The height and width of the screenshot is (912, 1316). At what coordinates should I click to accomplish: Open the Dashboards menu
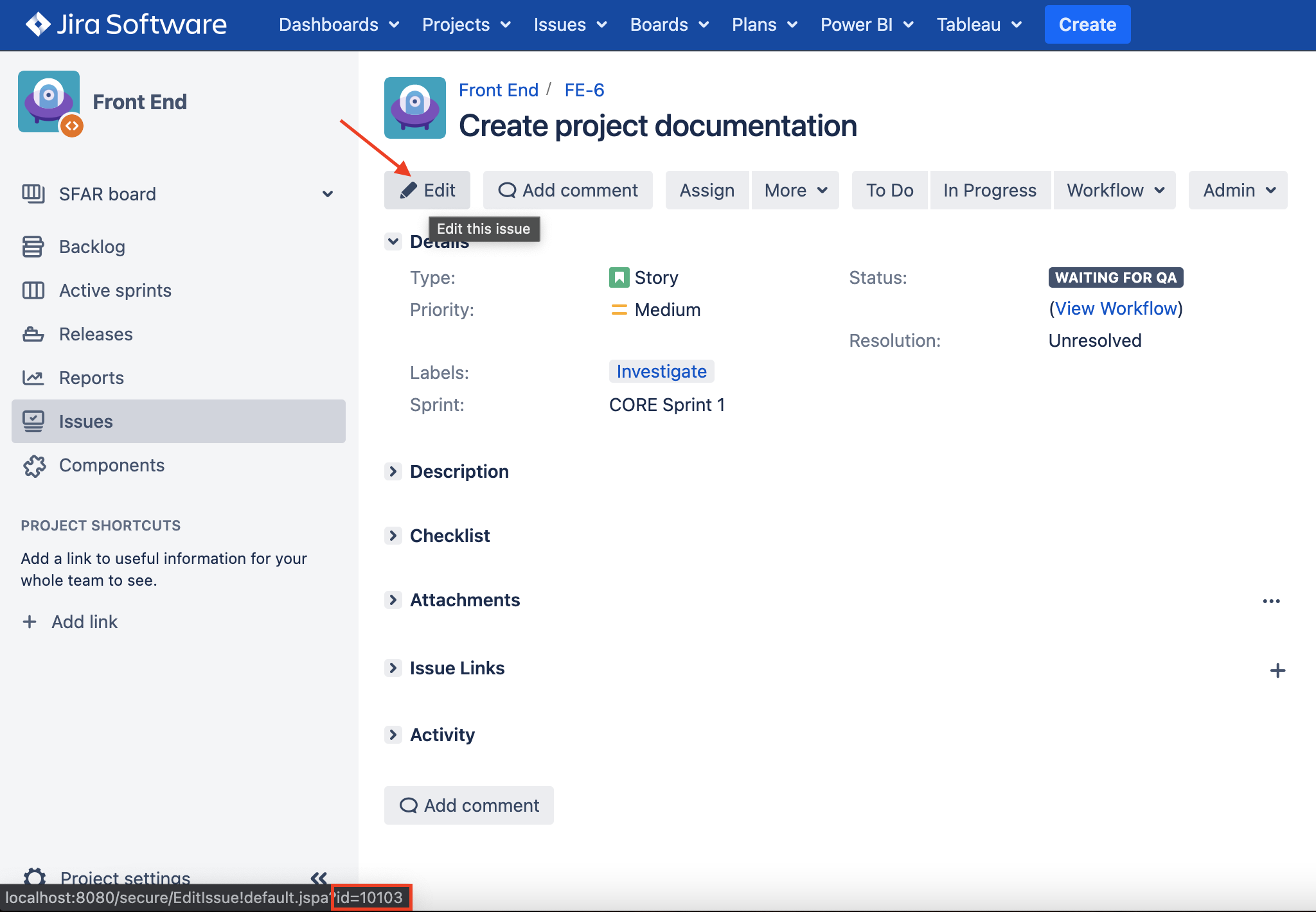point(339,24)
